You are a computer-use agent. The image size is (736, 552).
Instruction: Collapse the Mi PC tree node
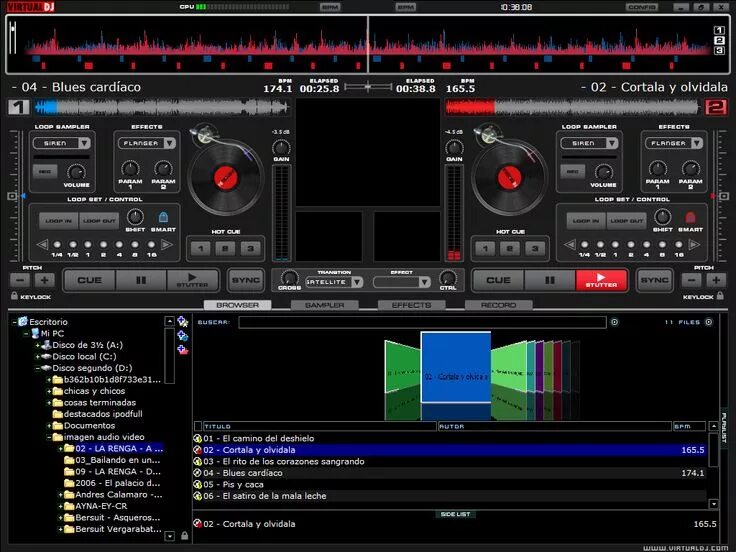click(x=26, y=334)
